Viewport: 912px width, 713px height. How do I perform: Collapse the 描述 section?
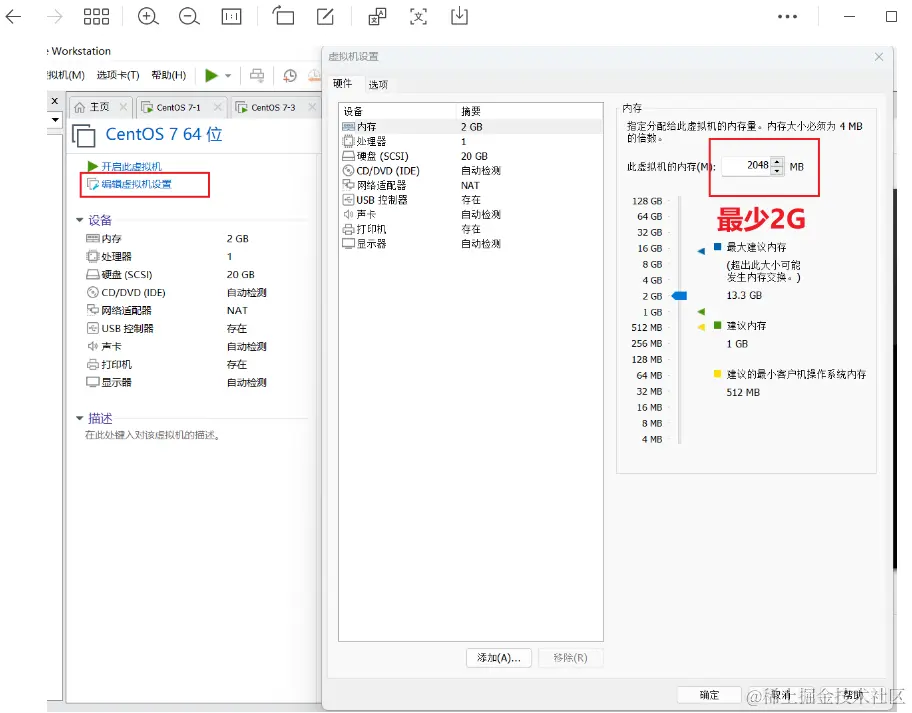pos(80,418)
